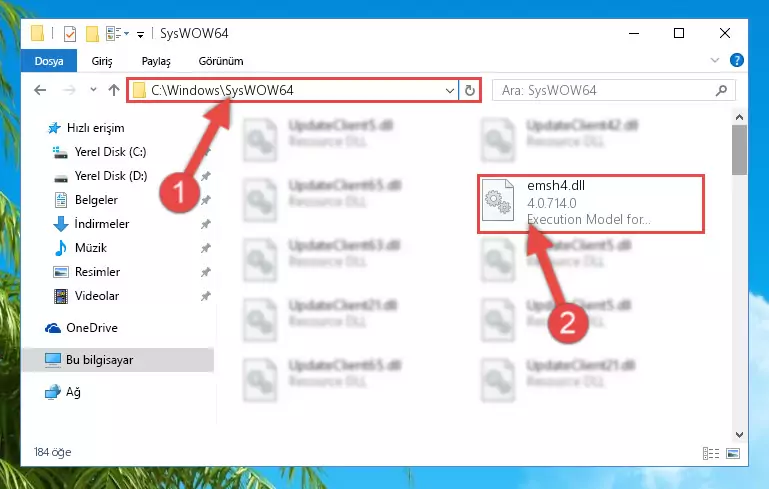Open Yerel Disk (C:) in sidebar
The image size is (769, 489).
pos(110,152)
